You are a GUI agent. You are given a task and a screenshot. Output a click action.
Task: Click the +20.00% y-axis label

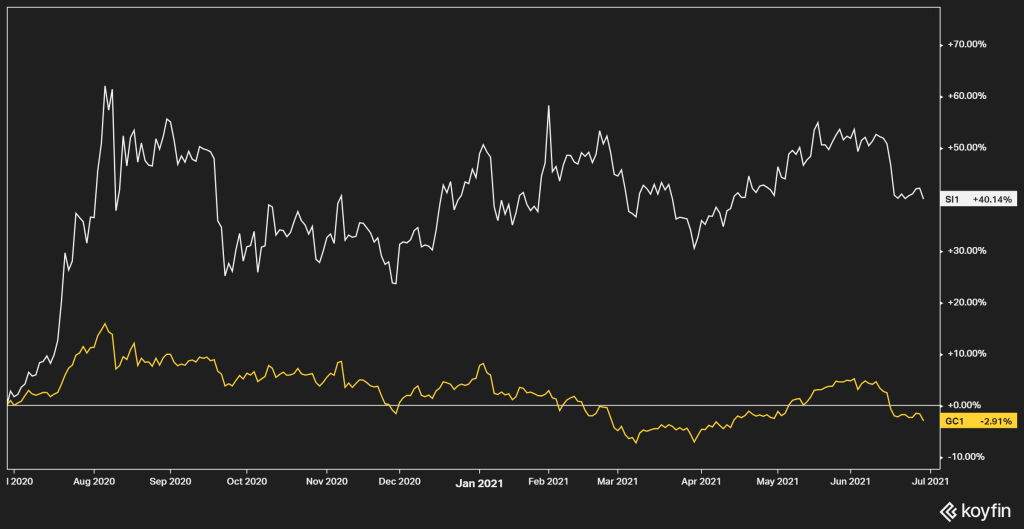coord(968,302)
